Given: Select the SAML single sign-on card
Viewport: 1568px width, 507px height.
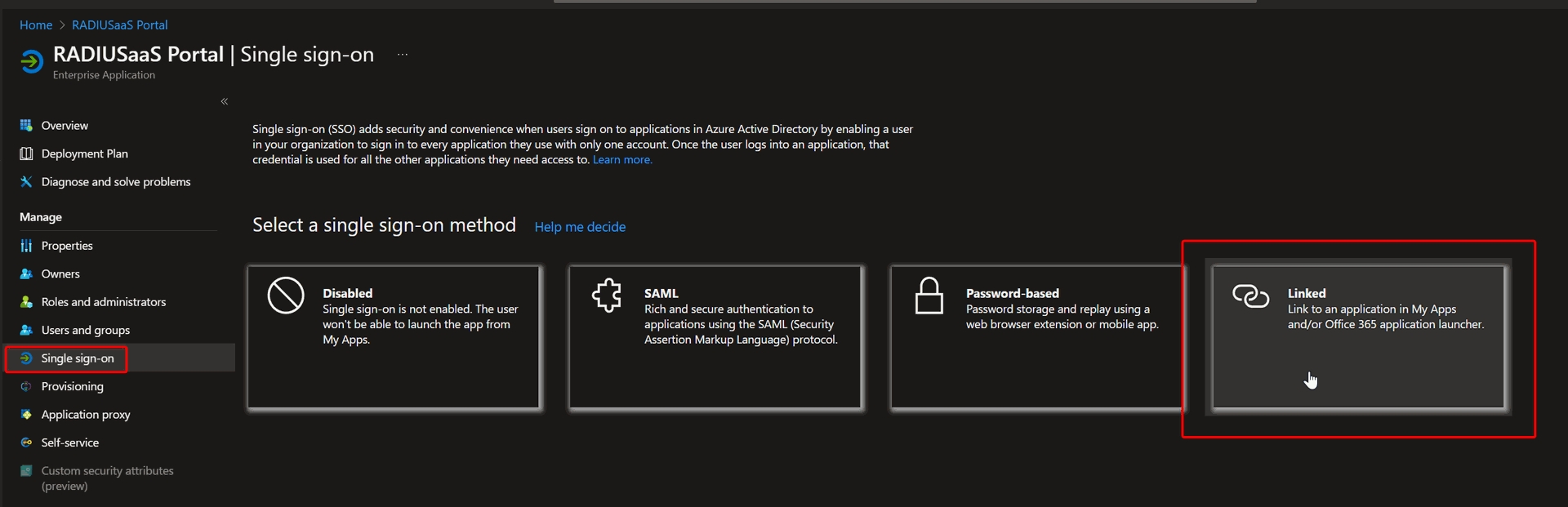Looking at the screenshot, I should (715, 336).
